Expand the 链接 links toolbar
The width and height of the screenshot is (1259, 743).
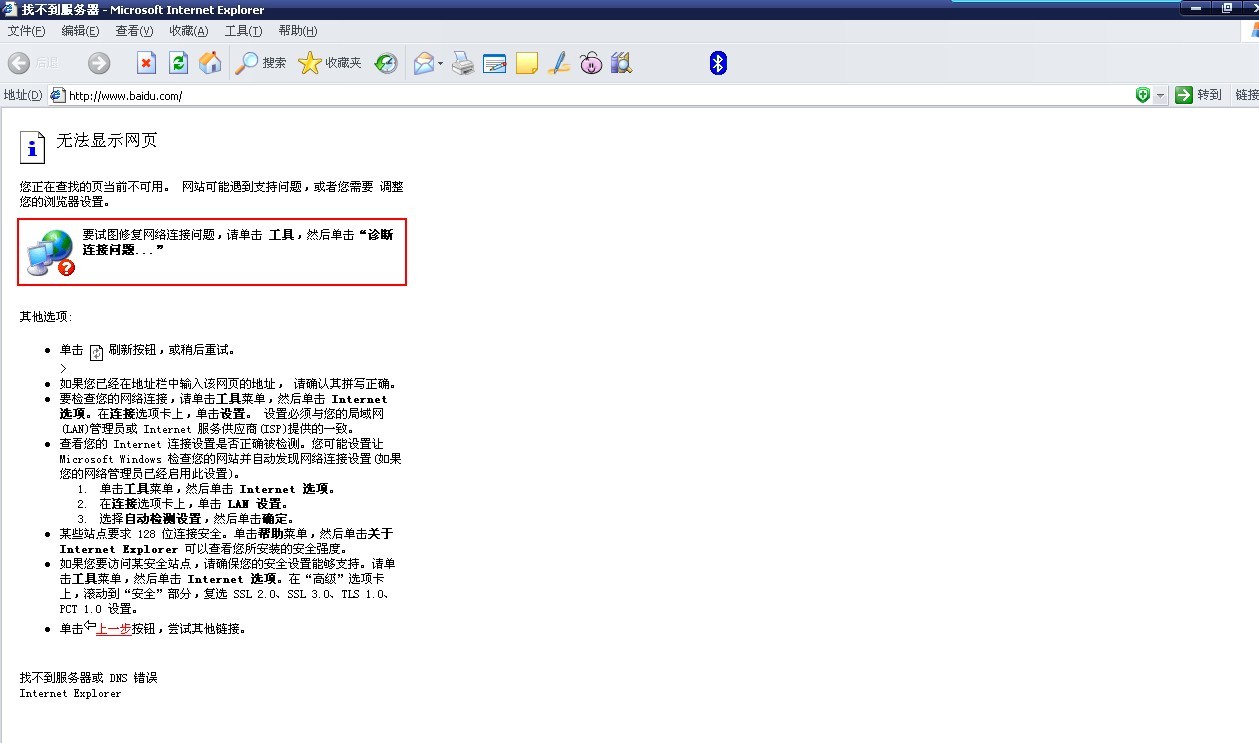pos(1246,95)
